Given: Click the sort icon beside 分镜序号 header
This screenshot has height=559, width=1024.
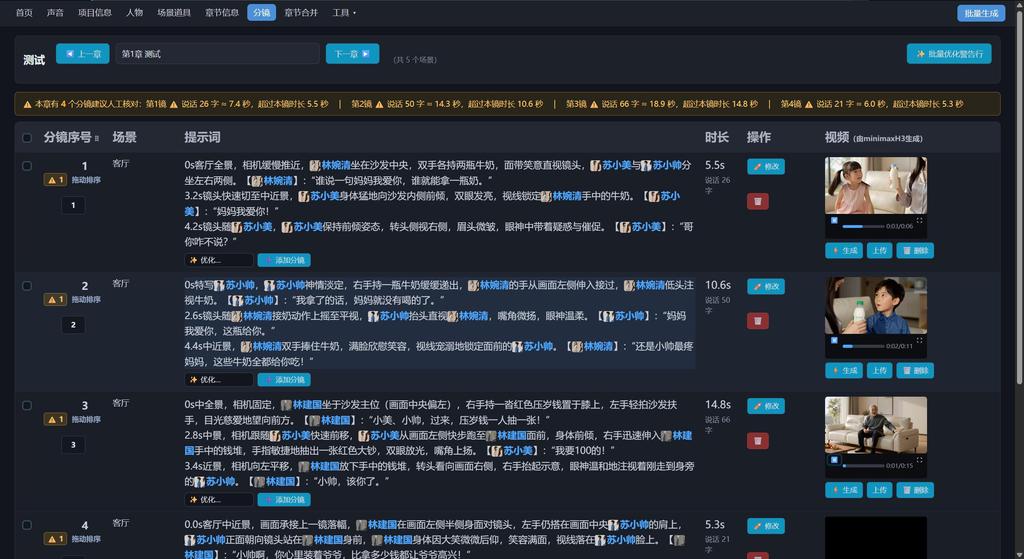Looking at the screenshot, I should [x=97, y=138].
